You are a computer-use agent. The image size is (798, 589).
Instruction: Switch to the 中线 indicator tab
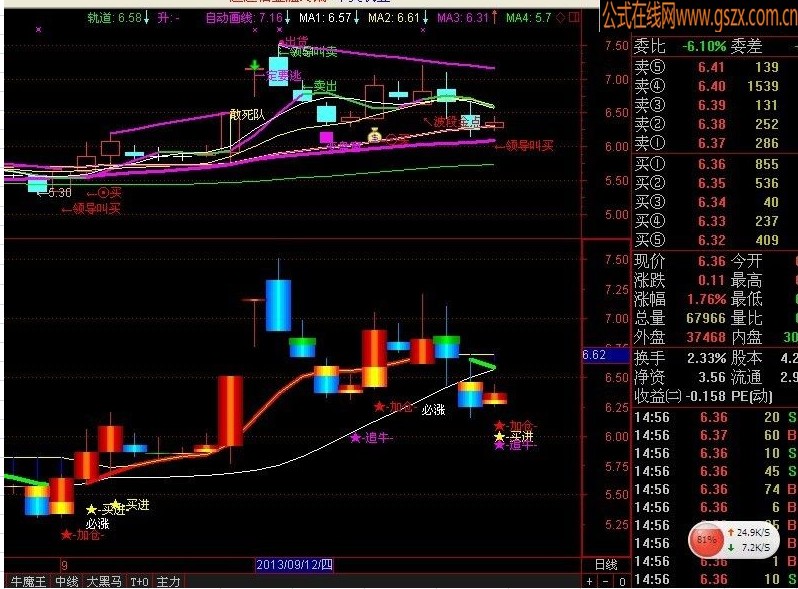[67, 581]
